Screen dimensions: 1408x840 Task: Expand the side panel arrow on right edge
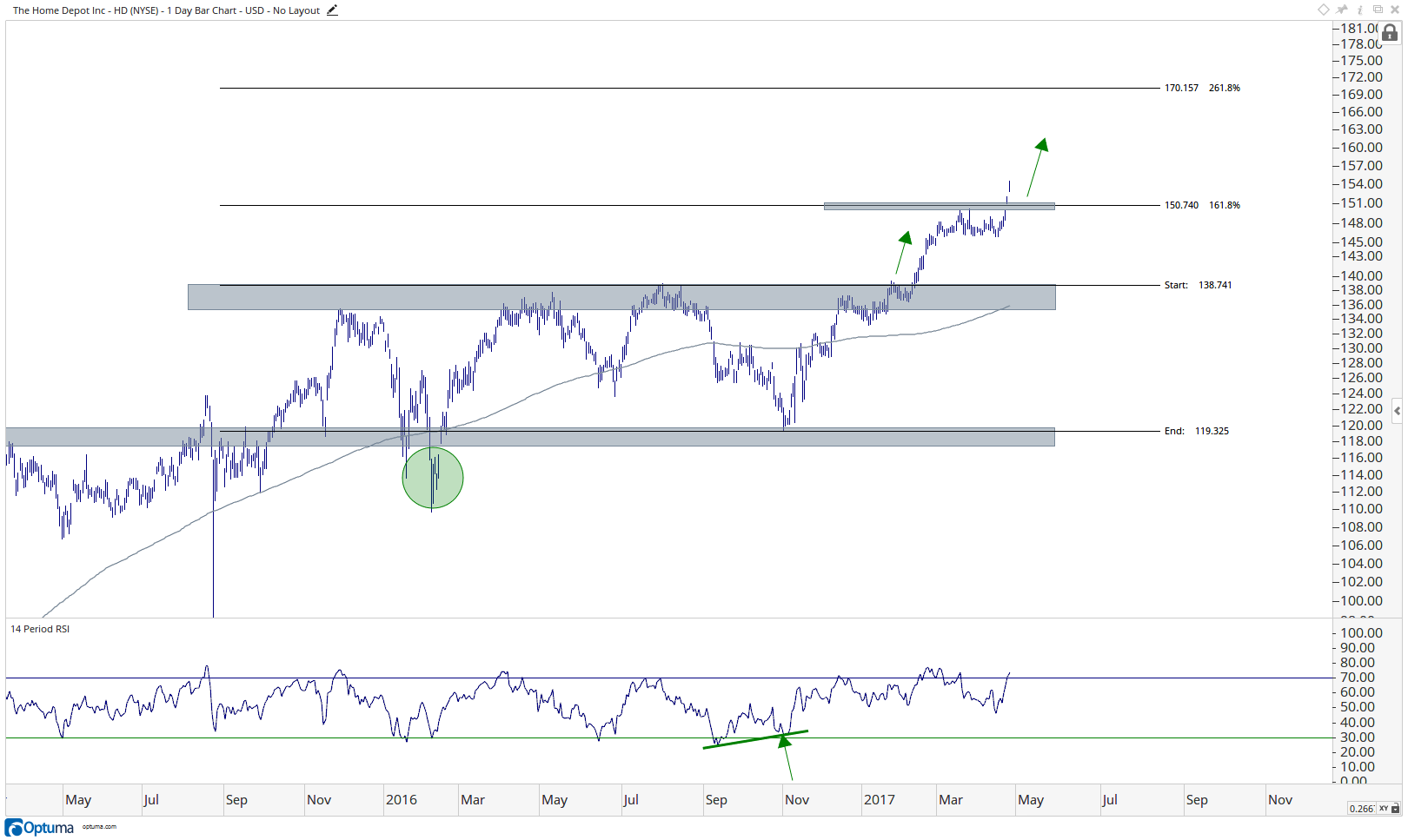coord(1397,411)
